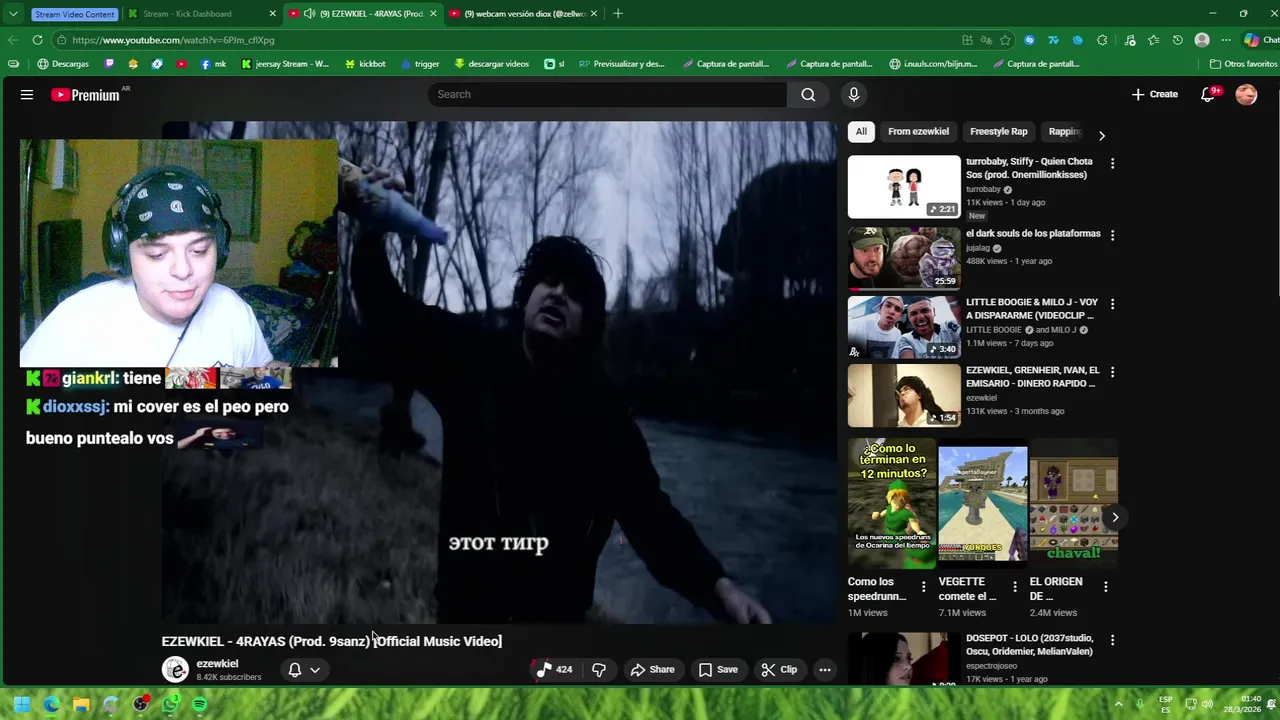Open options for el dark souls video

tap(1112, 235)
